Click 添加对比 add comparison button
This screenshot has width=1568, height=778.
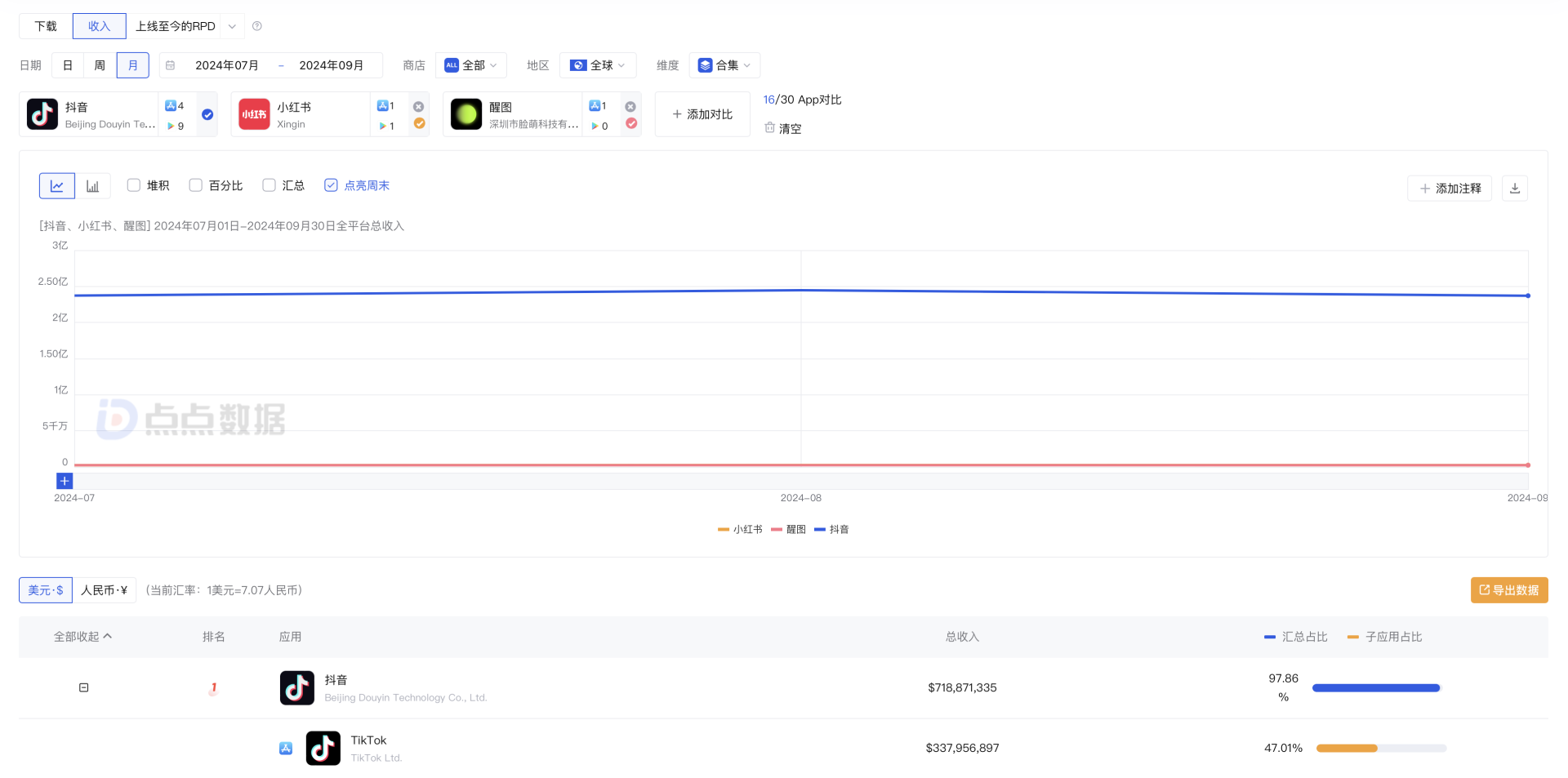(x=702, y=114)
